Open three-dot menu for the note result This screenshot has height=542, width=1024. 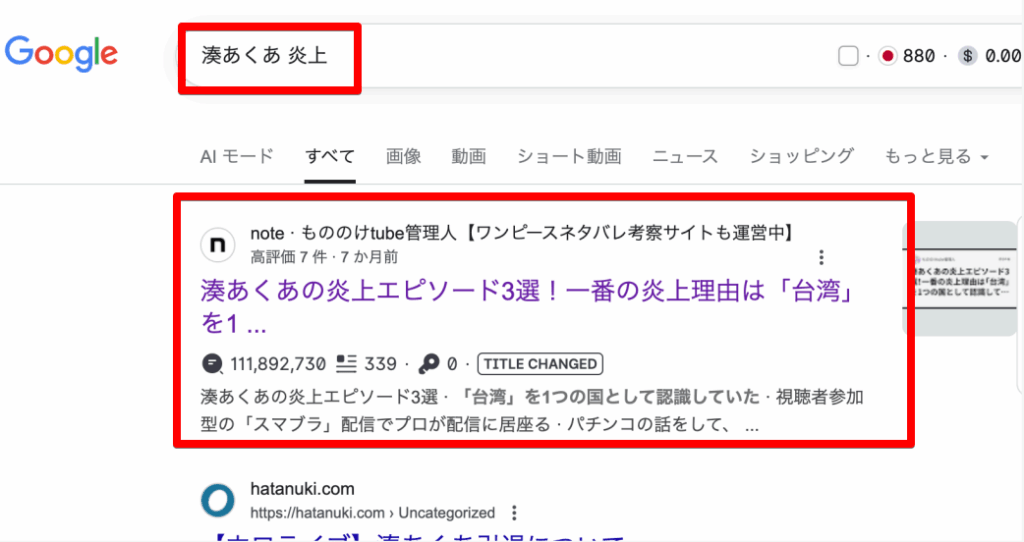[x=822, y=257]
